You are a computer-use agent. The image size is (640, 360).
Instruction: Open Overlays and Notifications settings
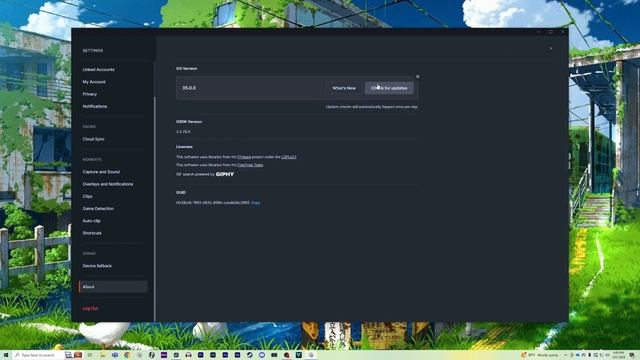point(108,184)
